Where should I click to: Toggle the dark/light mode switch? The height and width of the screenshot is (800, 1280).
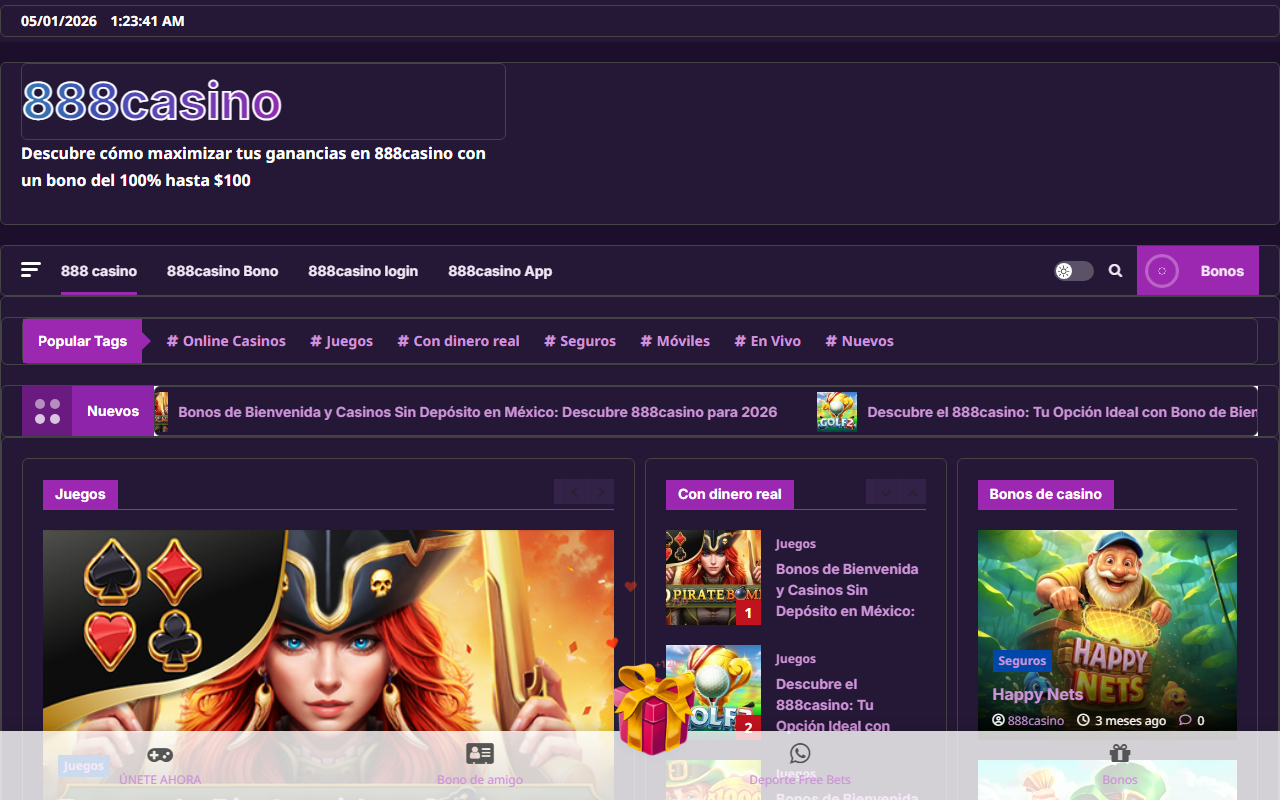[1074, 271]
